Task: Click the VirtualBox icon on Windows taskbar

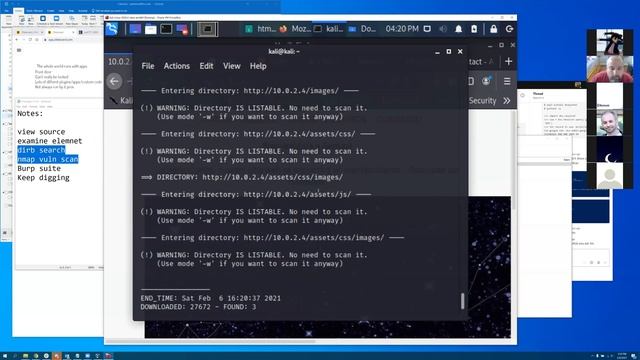Action: (108, 356)
